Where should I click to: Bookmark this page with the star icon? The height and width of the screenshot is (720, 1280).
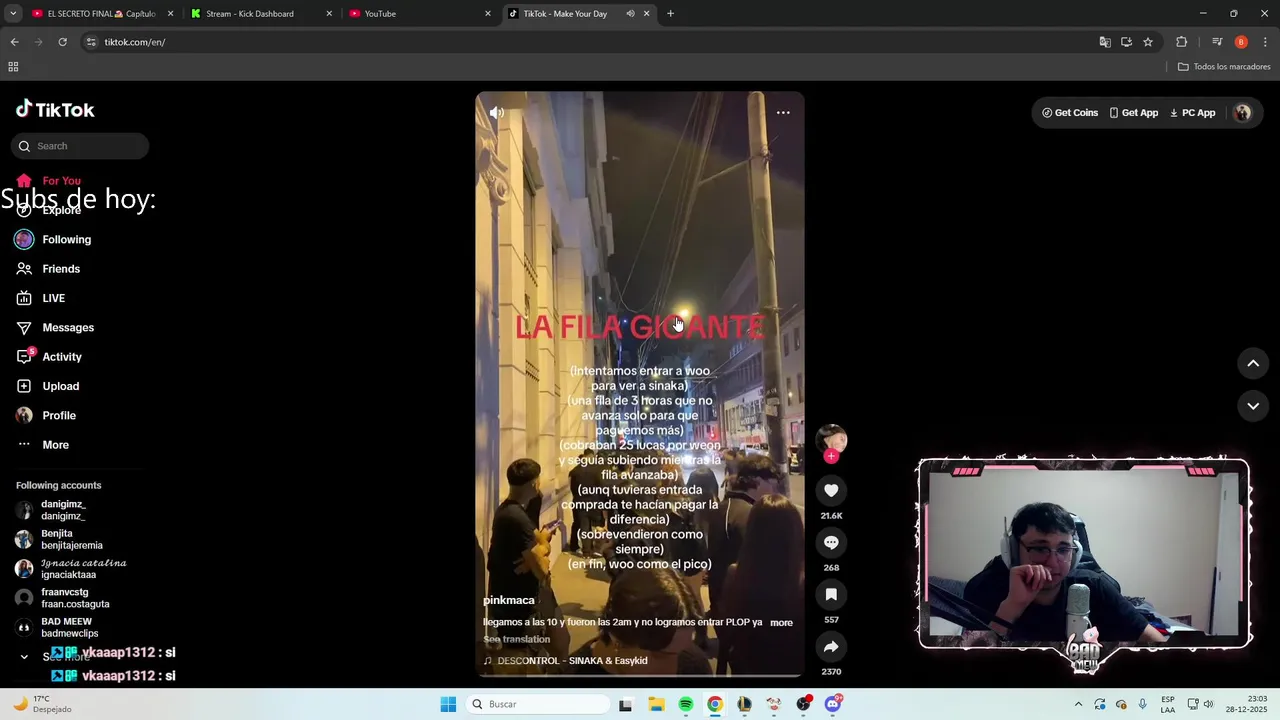[x=1148, y=42]
